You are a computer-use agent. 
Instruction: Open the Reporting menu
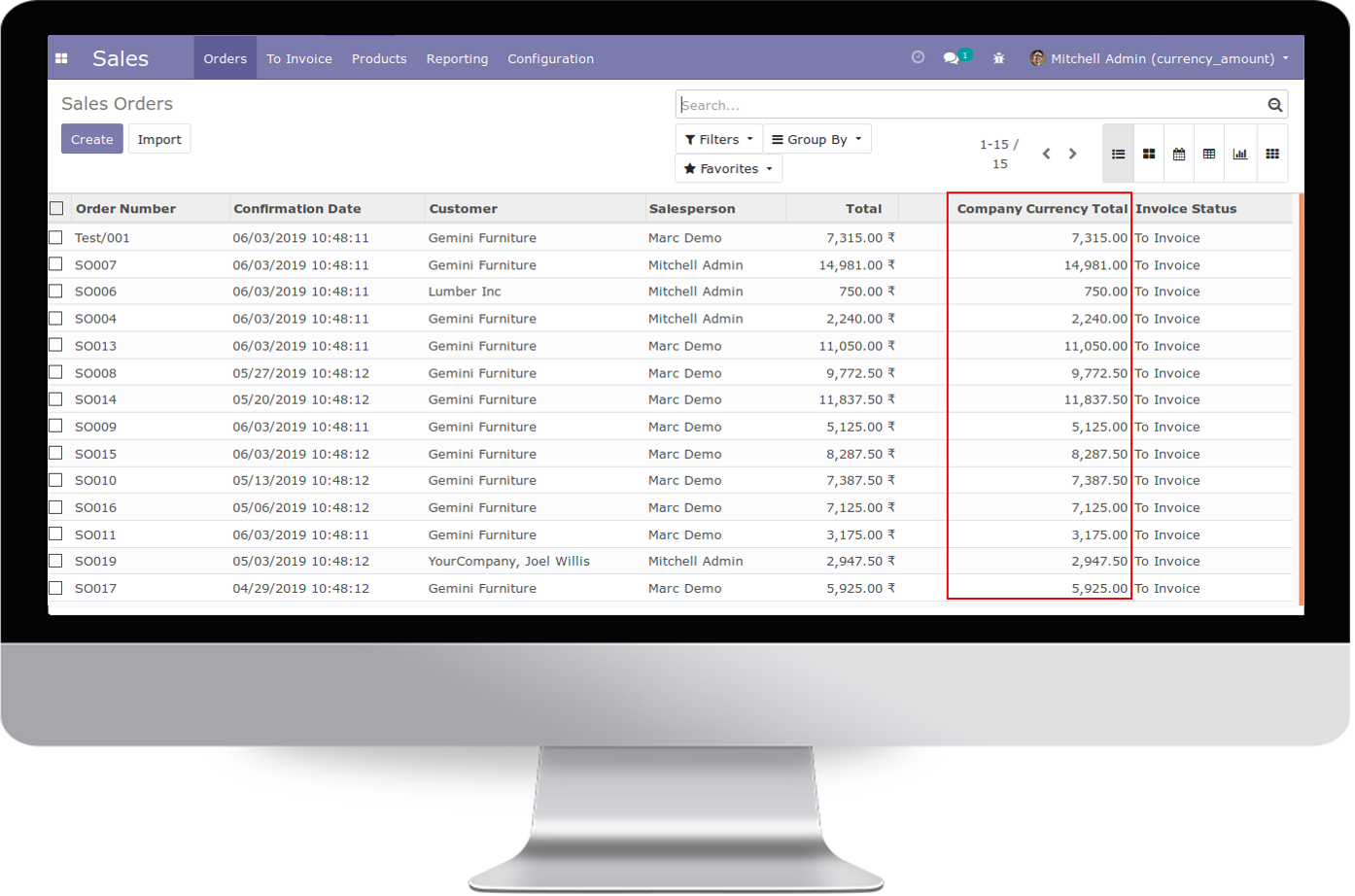[x=457, y=58]
